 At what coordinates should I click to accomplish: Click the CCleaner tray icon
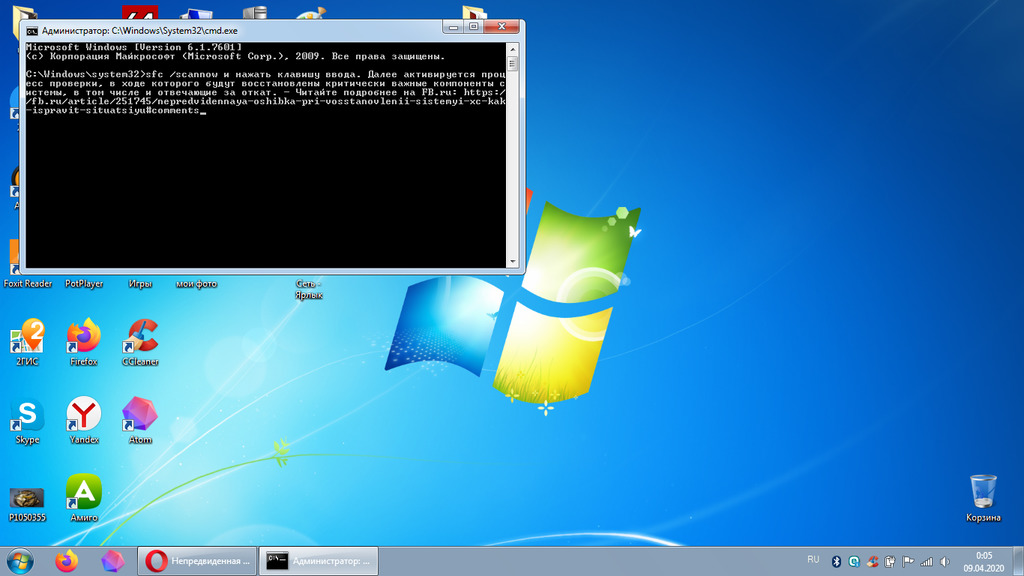click(872, 562)
